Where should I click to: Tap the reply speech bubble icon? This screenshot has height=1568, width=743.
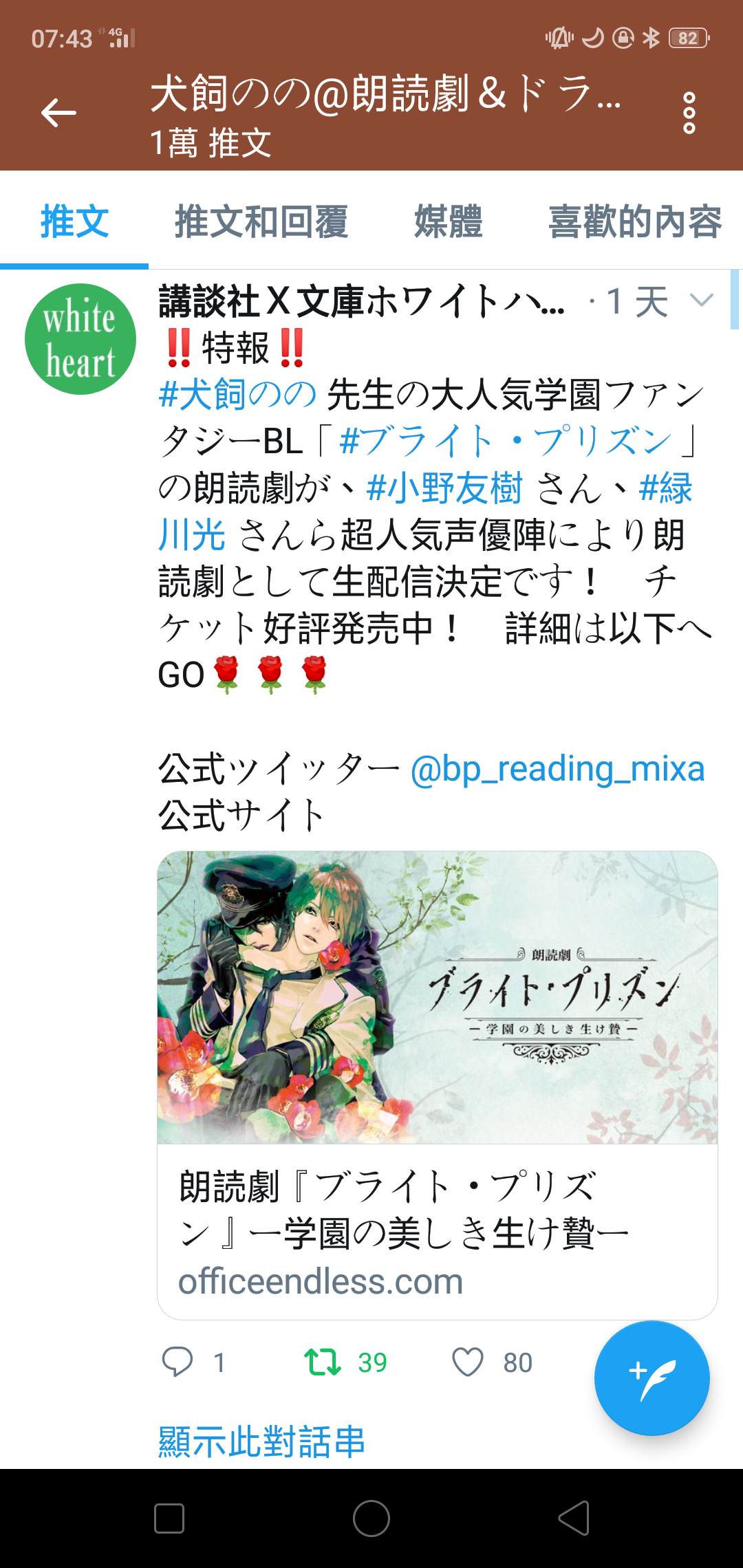point(177,1362)
